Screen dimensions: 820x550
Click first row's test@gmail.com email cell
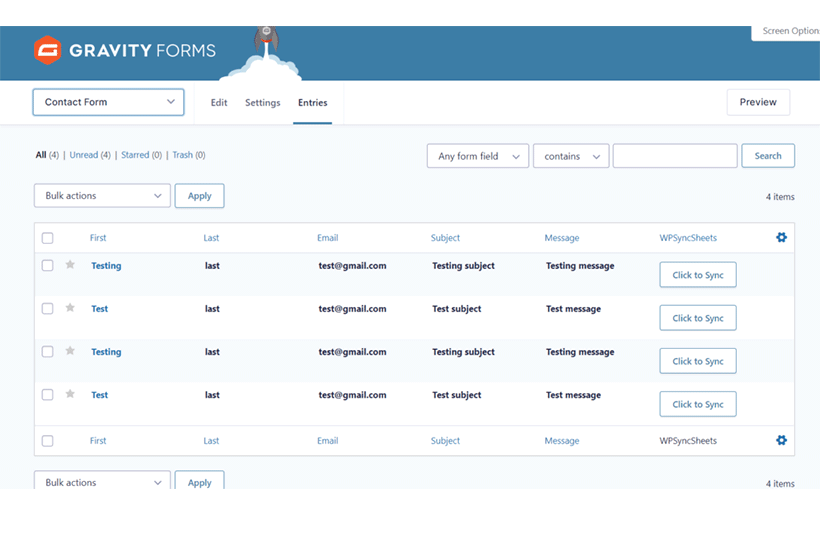point(352,266)
